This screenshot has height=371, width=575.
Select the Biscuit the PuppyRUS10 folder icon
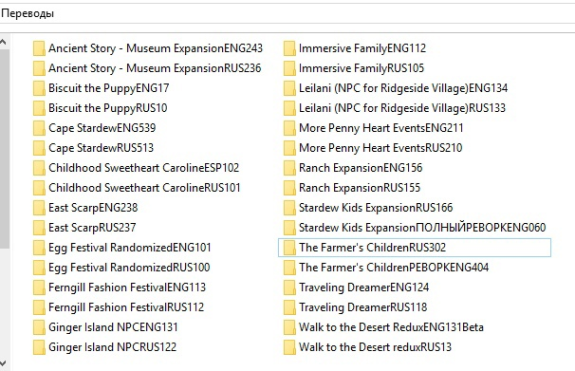coord(39,108)
